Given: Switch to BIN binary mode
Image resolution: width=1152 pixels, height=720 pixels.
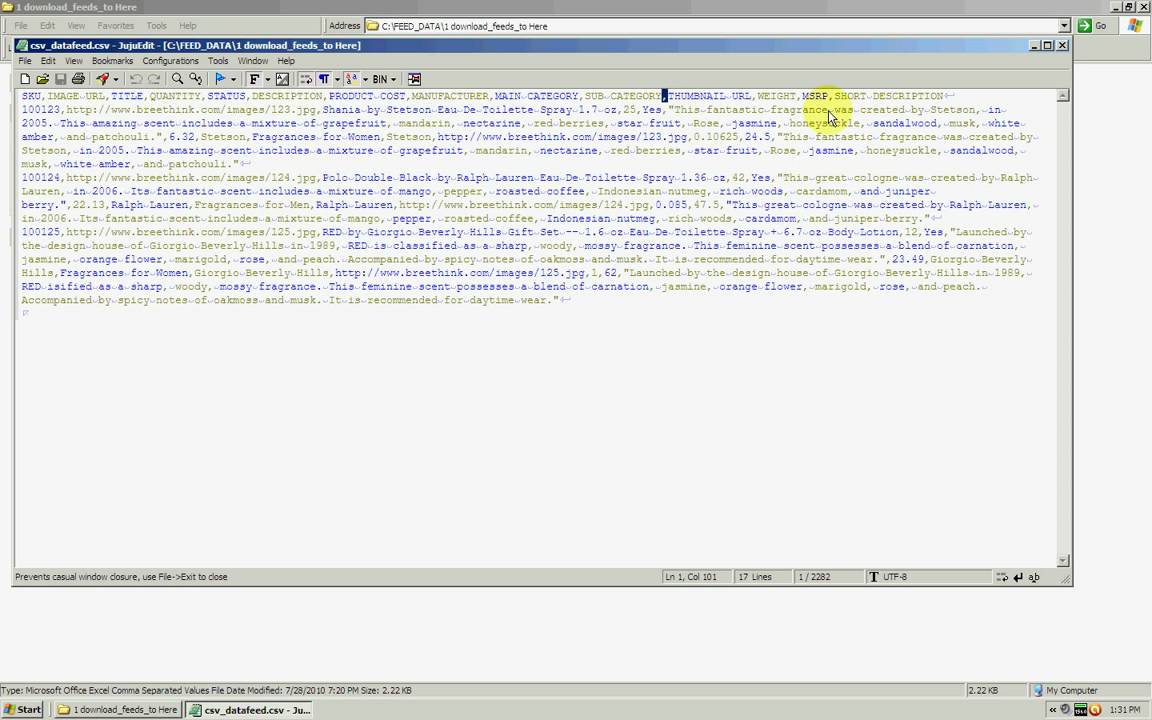Looking at the screenshot, I should click(x=380, y=79).
